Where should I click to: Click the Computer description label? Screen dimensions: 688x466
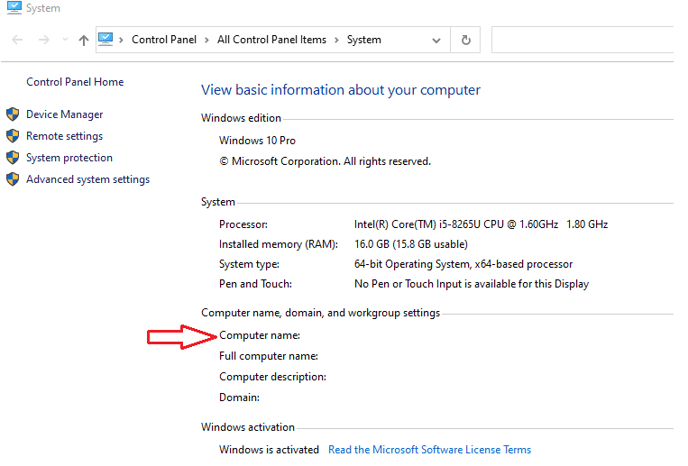pyautogui.click(x=273, y=376)
